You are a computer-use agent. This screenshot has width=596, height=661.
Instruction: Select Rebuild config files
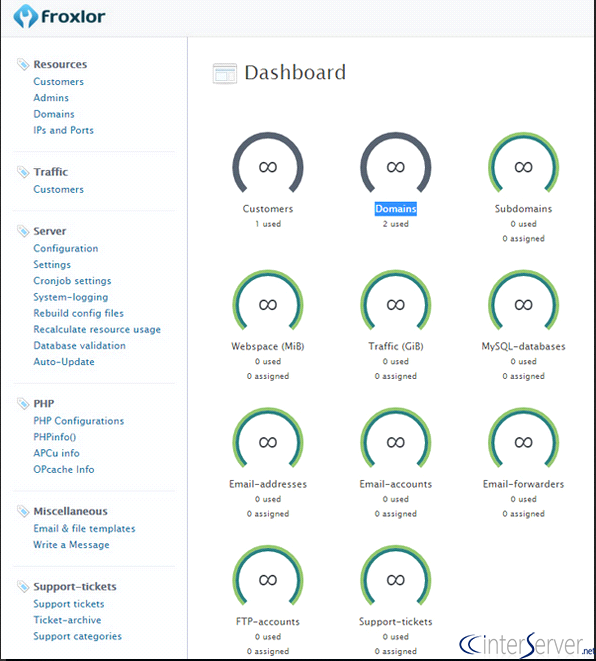pos(78,313)
